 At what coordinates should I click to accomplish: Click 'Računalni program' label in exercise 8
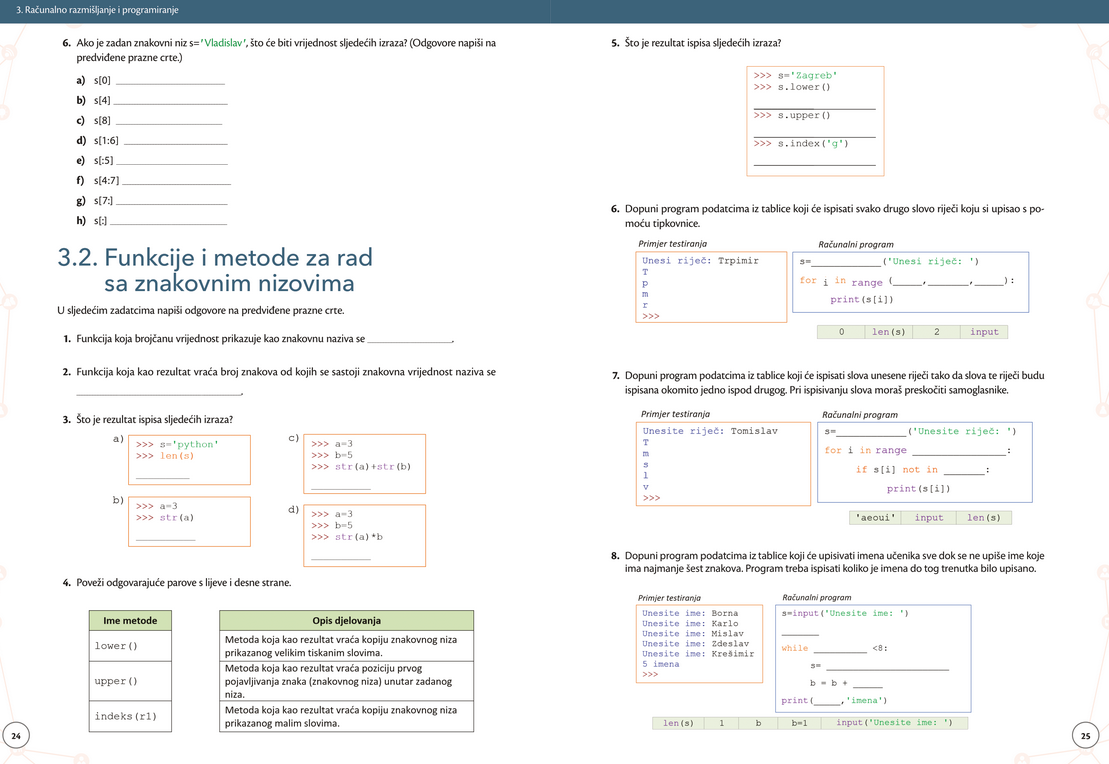tap(816, 598)
